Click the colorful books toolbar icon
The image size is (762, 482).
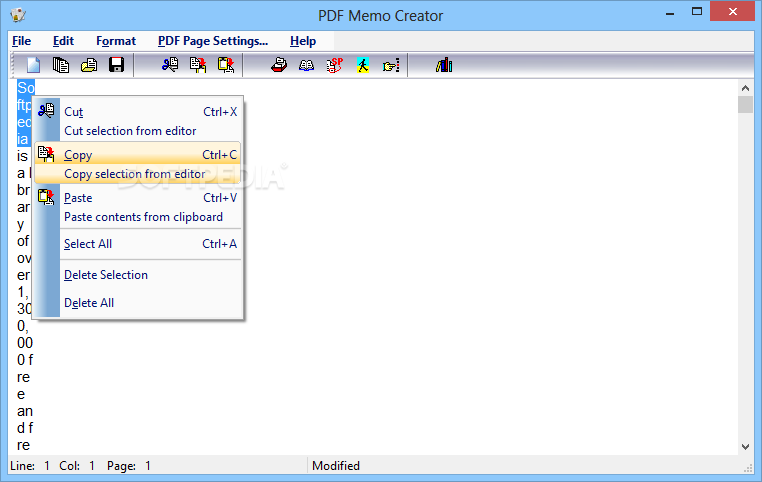tap(444, 65)
